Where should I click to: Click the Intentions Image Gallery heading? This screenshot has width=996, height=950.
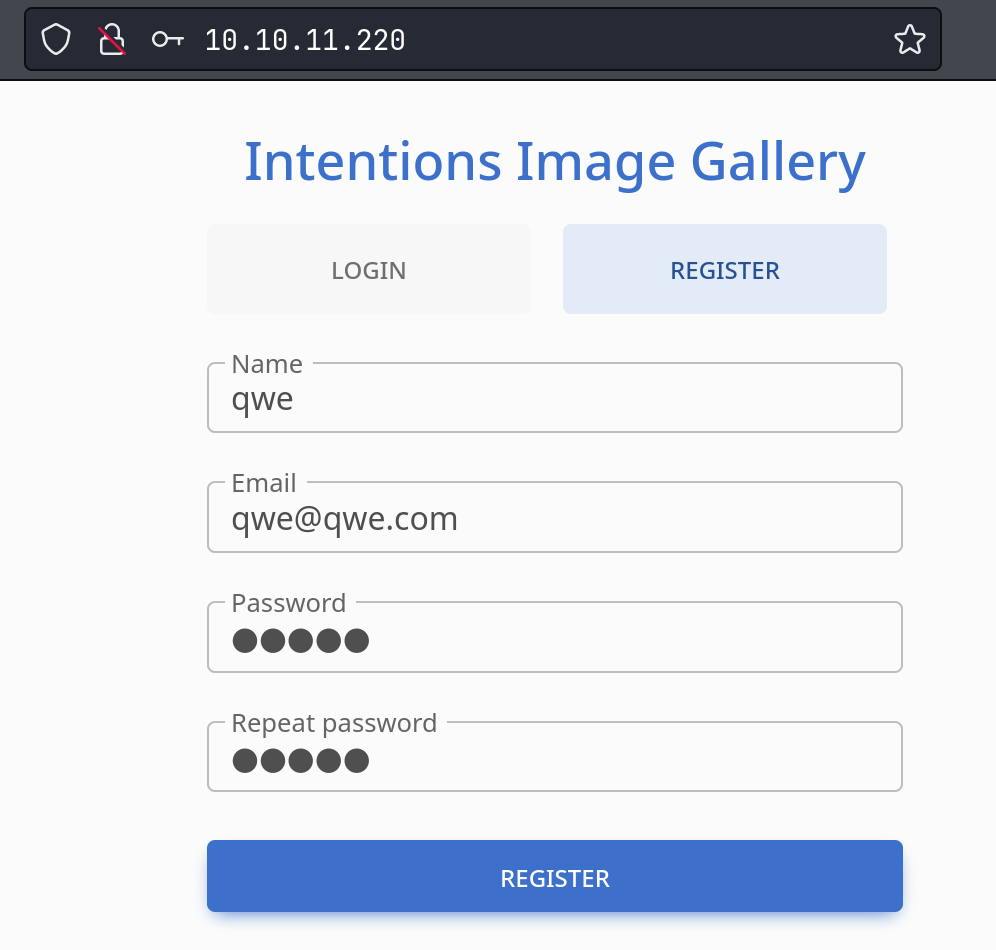pos(555,163)
